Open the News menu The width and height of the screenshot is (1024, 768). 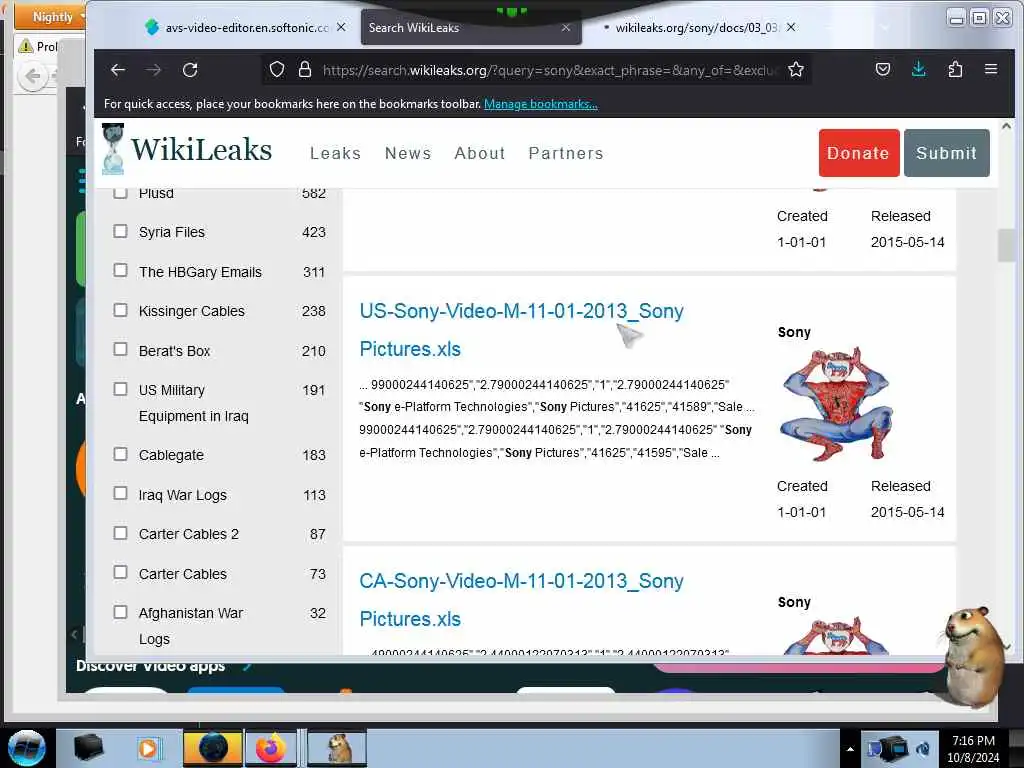click(x=408, y=153)
